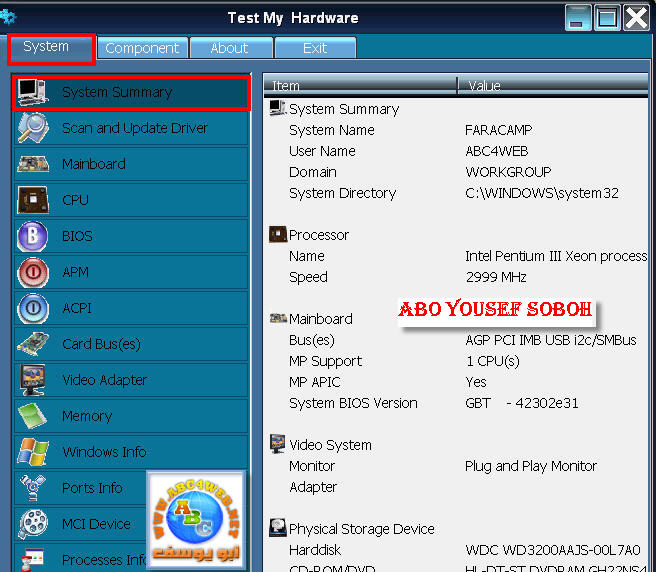Select the Bus(es) row
656x572 pixels.
[456, 340]
